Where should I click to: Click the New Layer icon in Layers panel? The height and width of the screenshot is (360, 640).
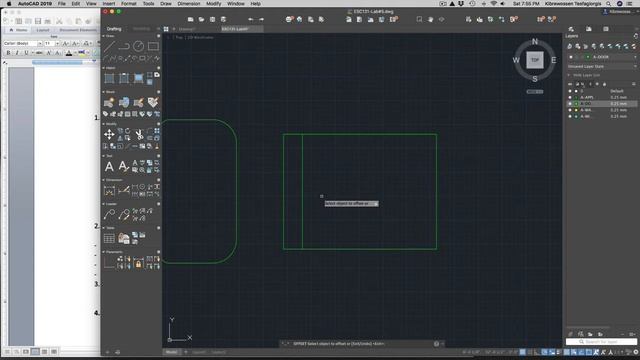570,47
